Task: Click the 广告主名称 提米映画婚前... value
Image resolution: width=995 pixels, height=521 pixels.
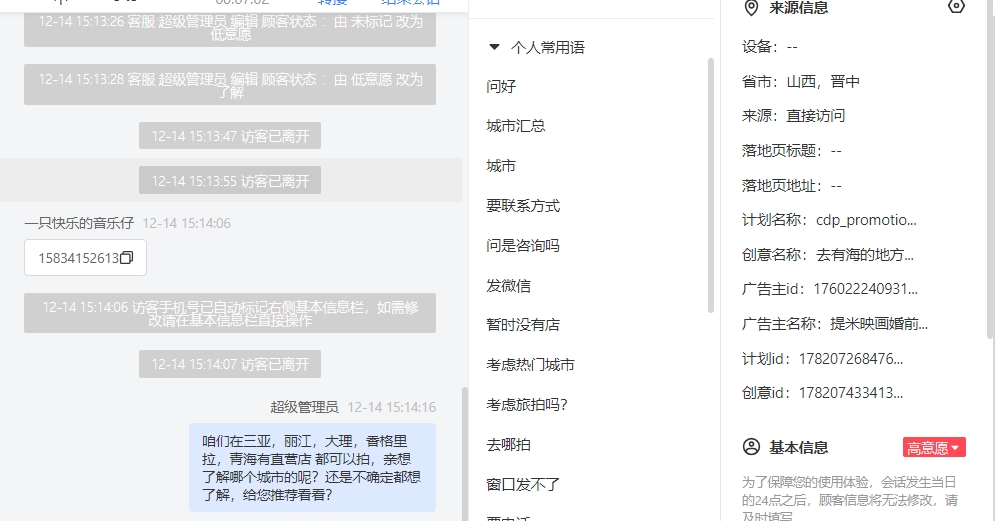Action: (x=880, y=324)
